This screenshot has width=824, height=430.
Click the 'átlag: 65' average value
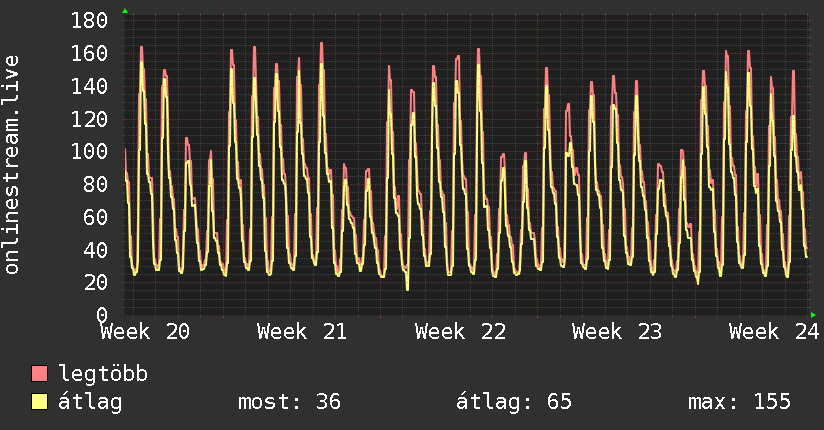(x=514, y=402)
